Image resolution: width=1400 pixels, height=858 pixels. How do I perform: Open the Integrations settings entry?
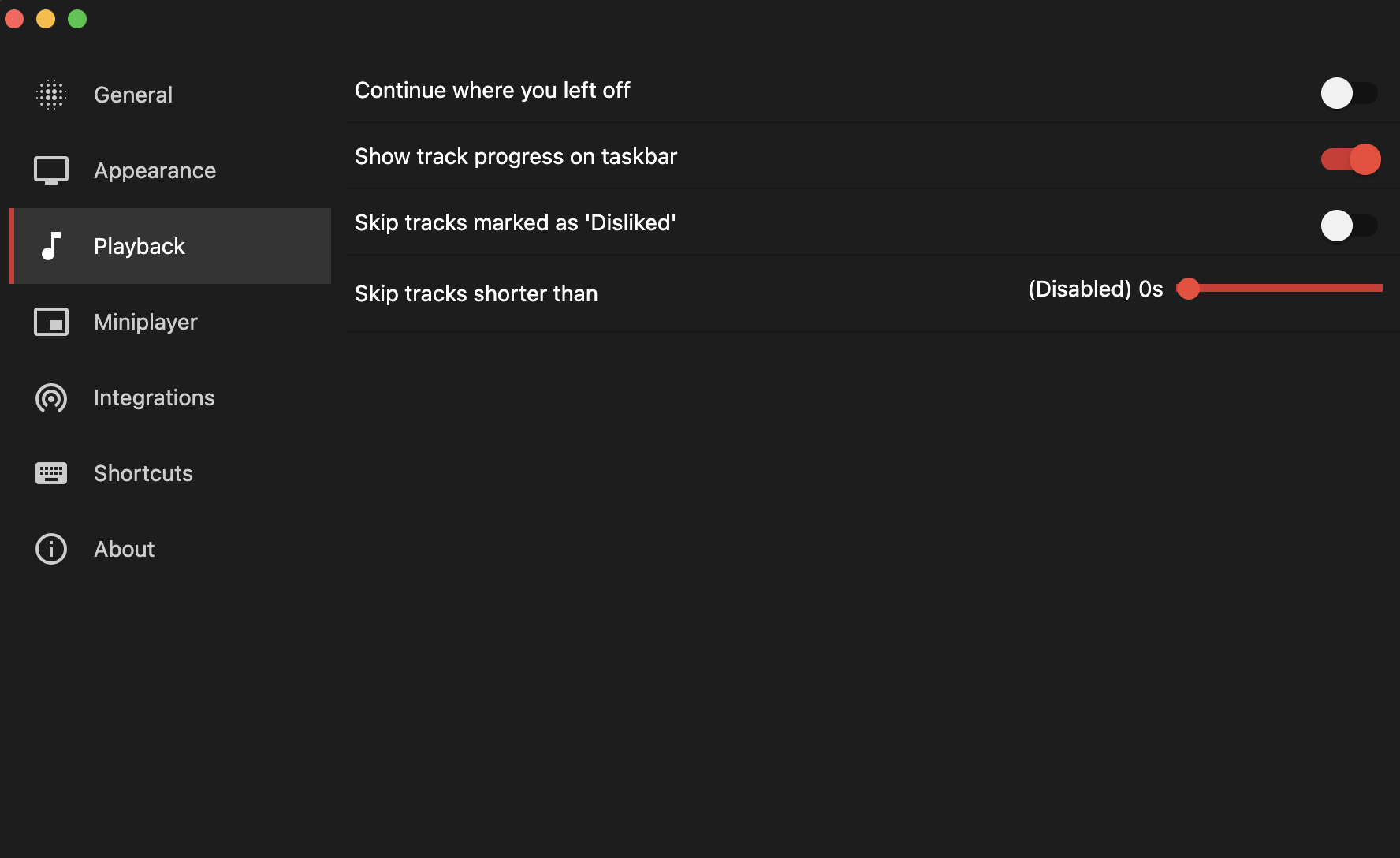(x=154, y=397)
